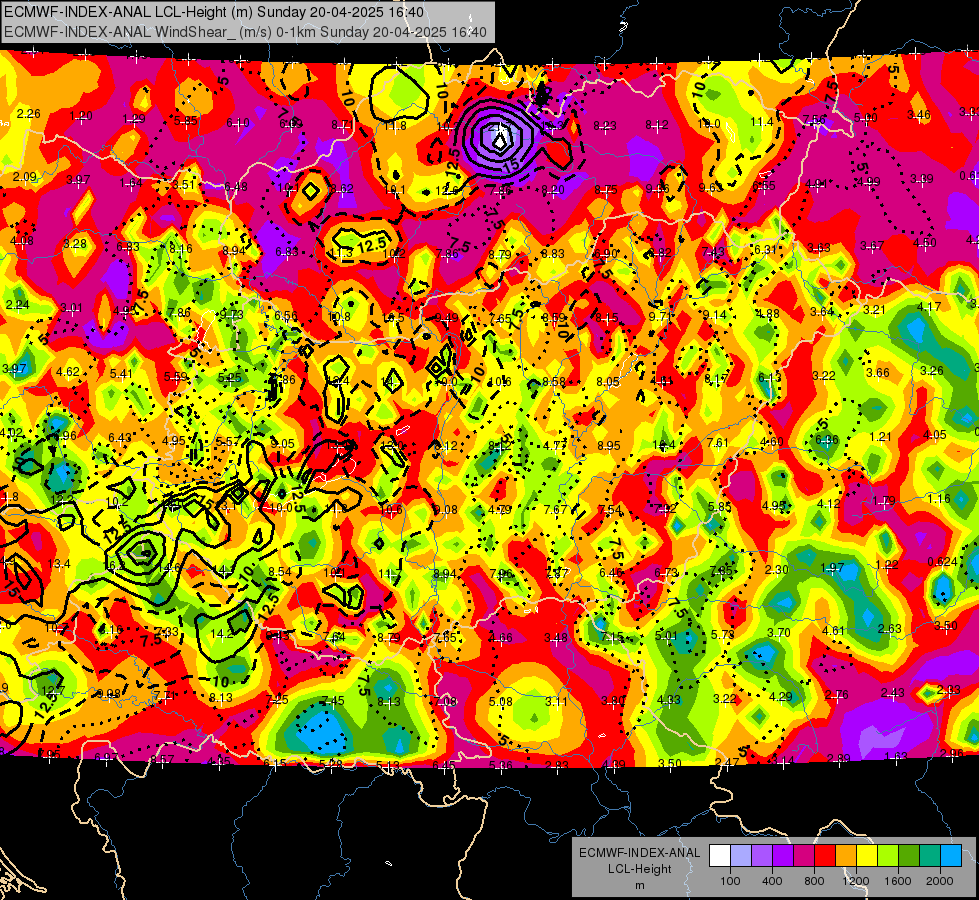Click the grid value 8.23
Viewport: 979px width, 900px height.
(604, 126)
